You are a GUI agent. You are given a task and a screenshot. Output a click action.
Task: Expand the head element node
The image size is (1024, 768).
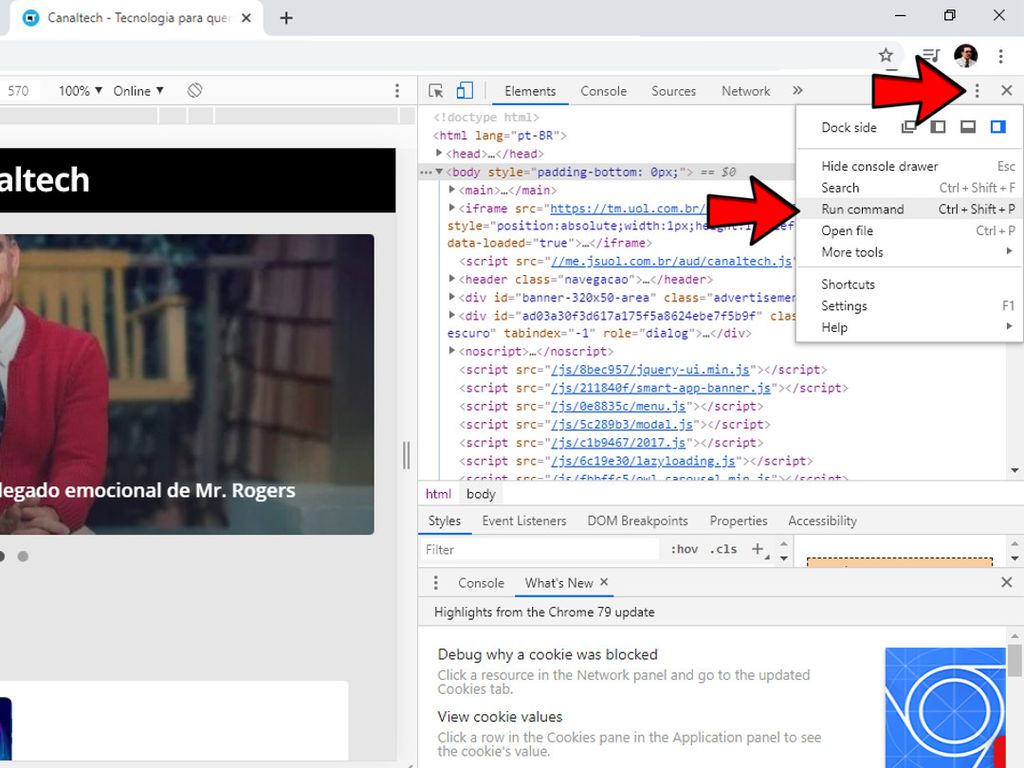(x=439, y=153)
